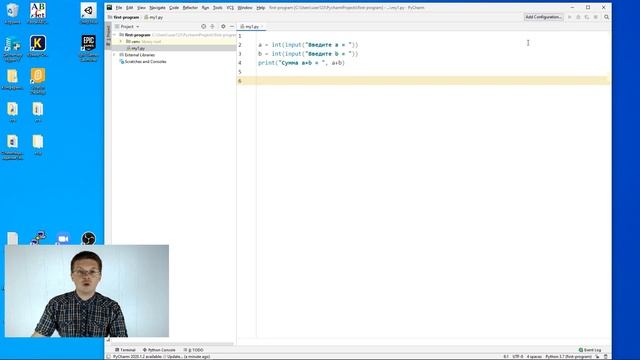Open the Edit menu
640x360 pixels.
(129, 8)
